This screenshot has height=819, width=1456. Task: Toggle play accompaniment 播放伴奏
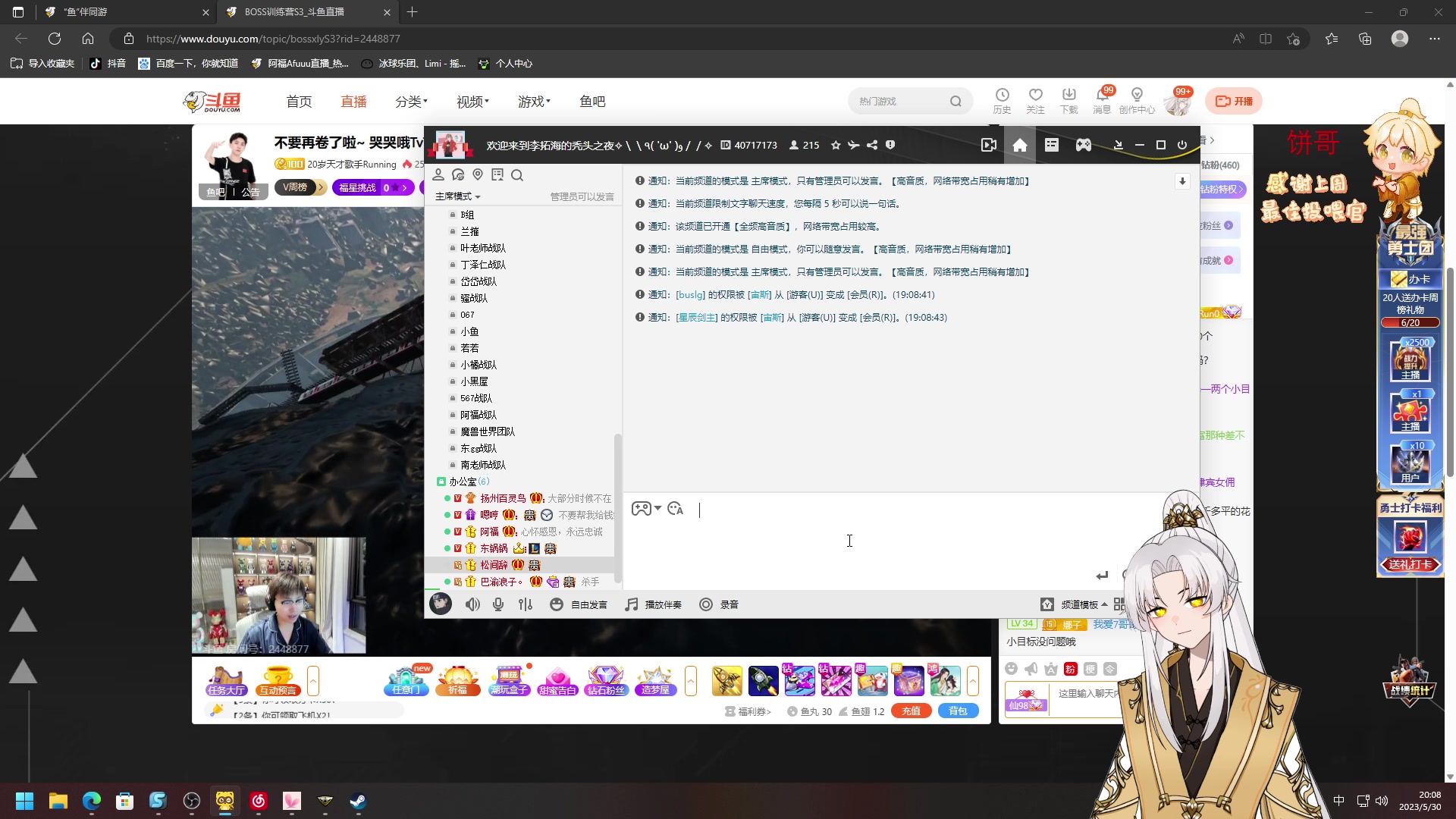(654, 604)
